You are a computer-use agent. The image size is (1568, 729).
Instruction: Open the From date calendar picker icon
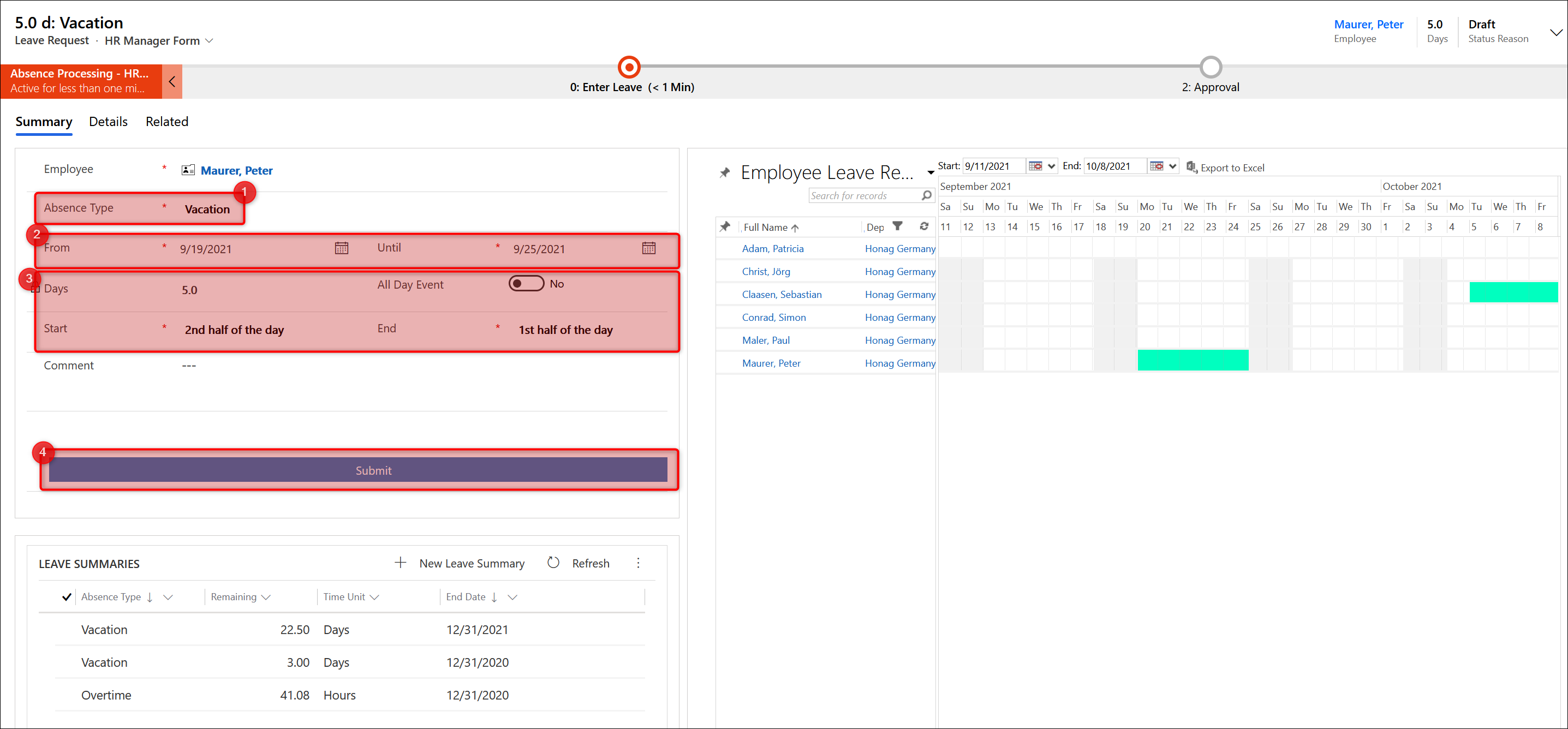tap(342, 248)
